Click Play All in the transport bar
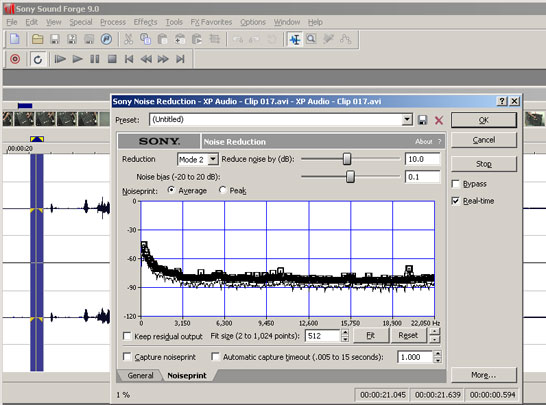Viewport: 546px width, 405px height. [x=60, y=59]
